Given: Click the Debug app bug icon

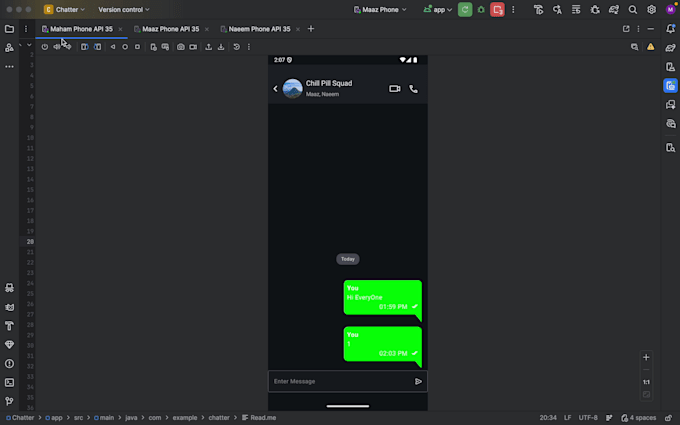Looking at the screenshot, I should click(x=481, y=10).
